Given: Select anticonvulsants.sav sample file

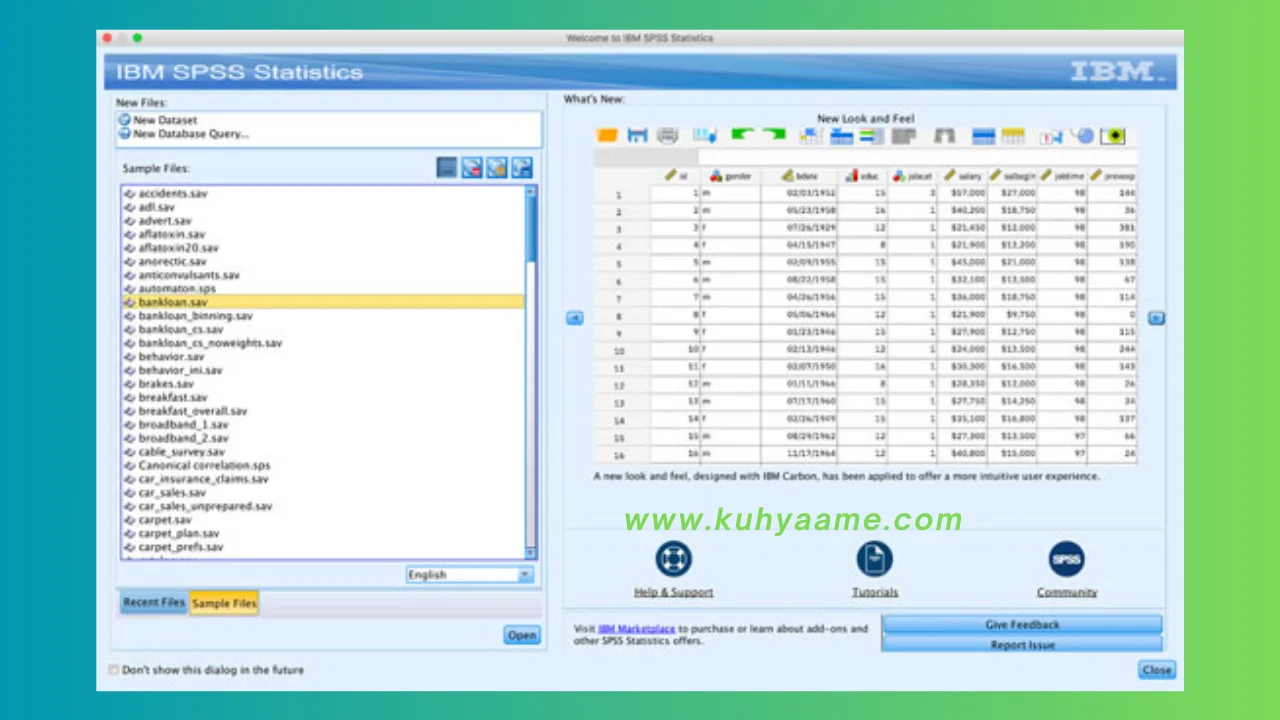Looking at the screenshot, I should 322,275.
